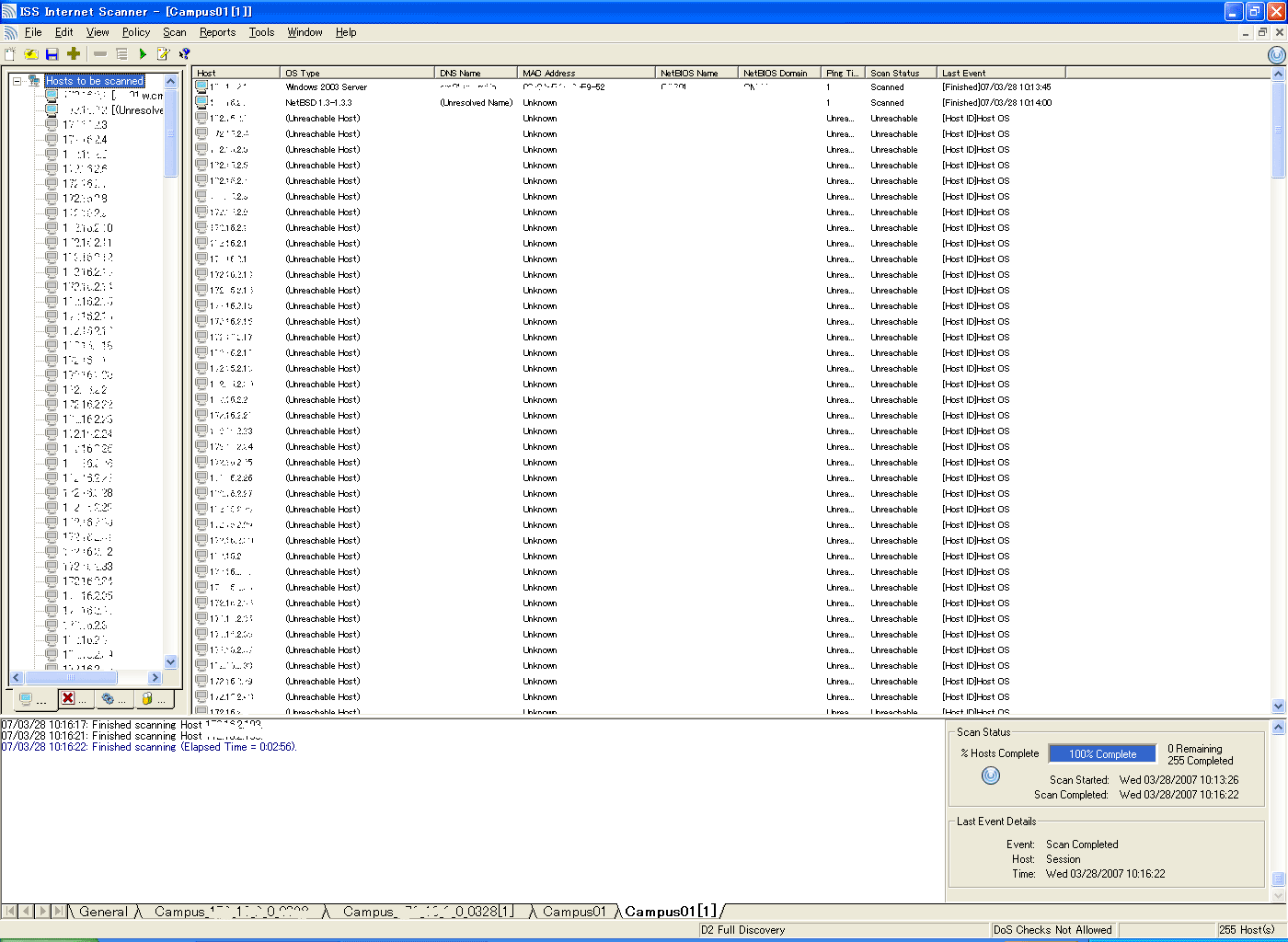This screenshot has width=1288, height=942.
Task: Click the ISS swirl logo icon at toolbar right
Action: (1276, 55)
